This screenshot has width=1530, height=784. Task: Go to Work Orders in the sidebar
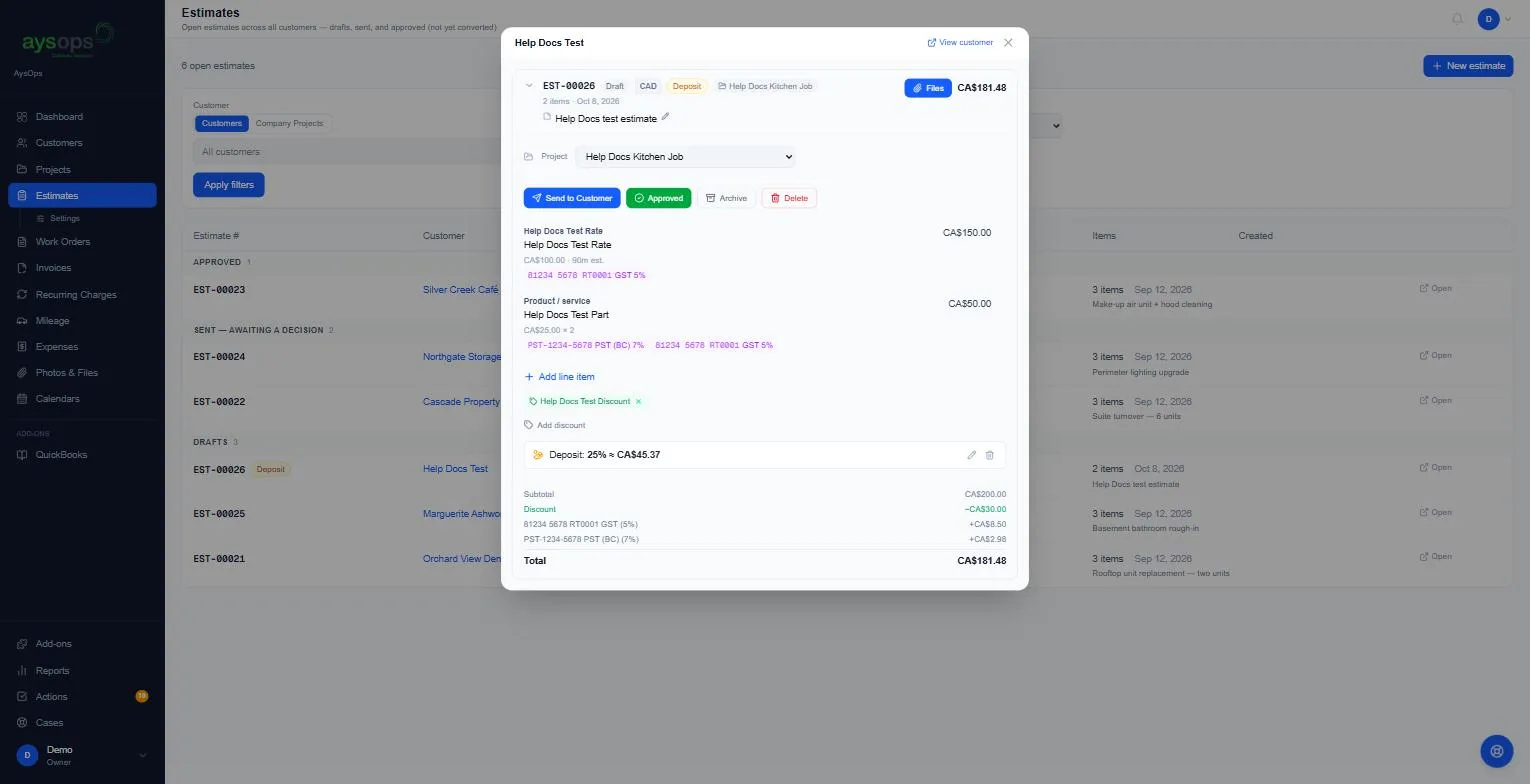62,242
